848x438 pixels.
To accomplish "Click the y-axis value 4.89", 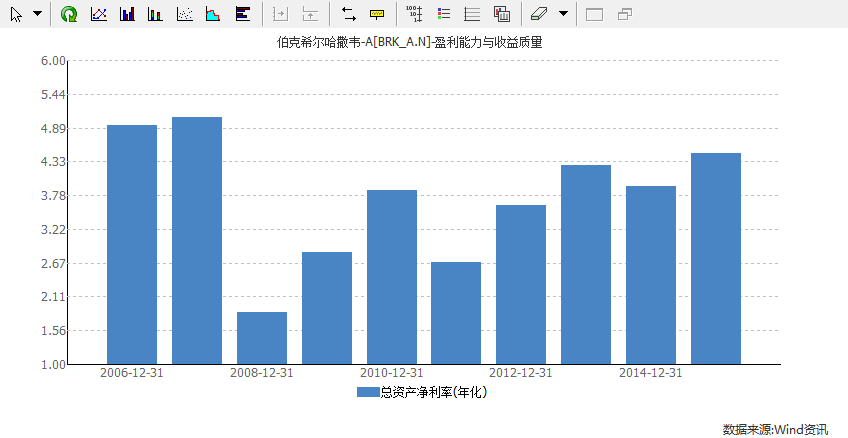I will point(53,129).
